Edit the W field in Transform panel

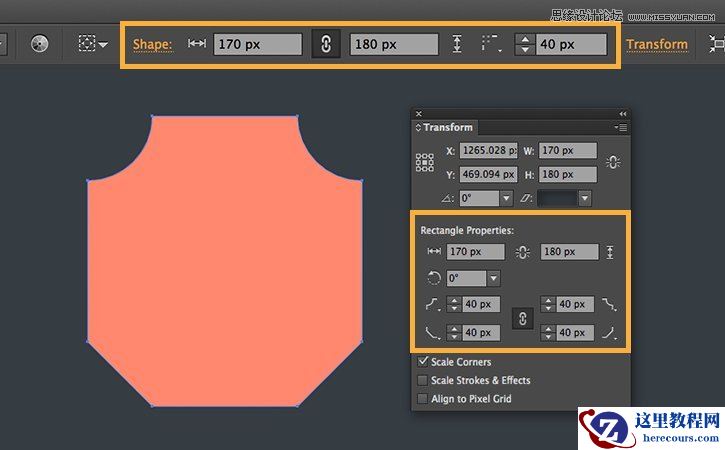pyautogui.click(x=568, y=150)
